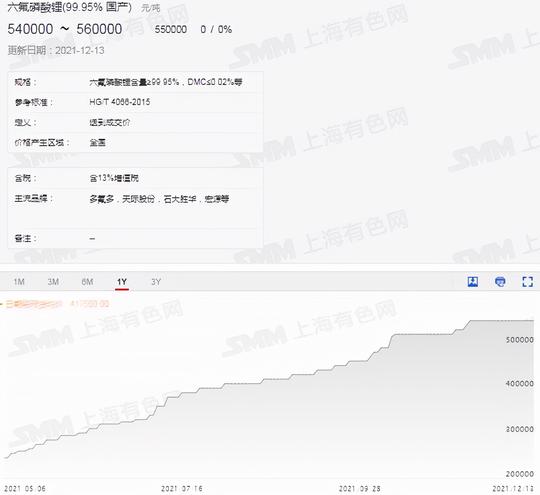Click standard HG/T 4066-2015 text
This screenshot has width=540, height=495.
[120, 102]
